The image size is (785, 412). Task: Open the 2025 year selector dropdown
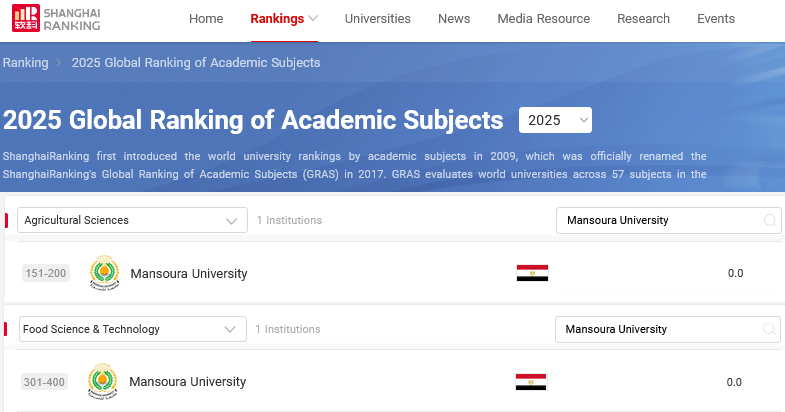tap(555, 120)
